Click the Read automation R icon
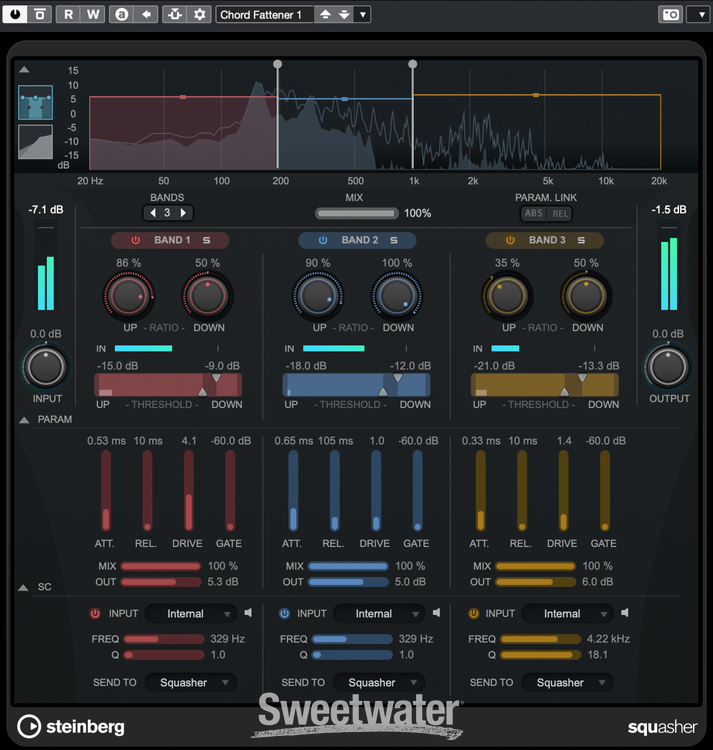The height and width of the screenshot is (750, 713). pyautogui.click(x=68, y=14)
